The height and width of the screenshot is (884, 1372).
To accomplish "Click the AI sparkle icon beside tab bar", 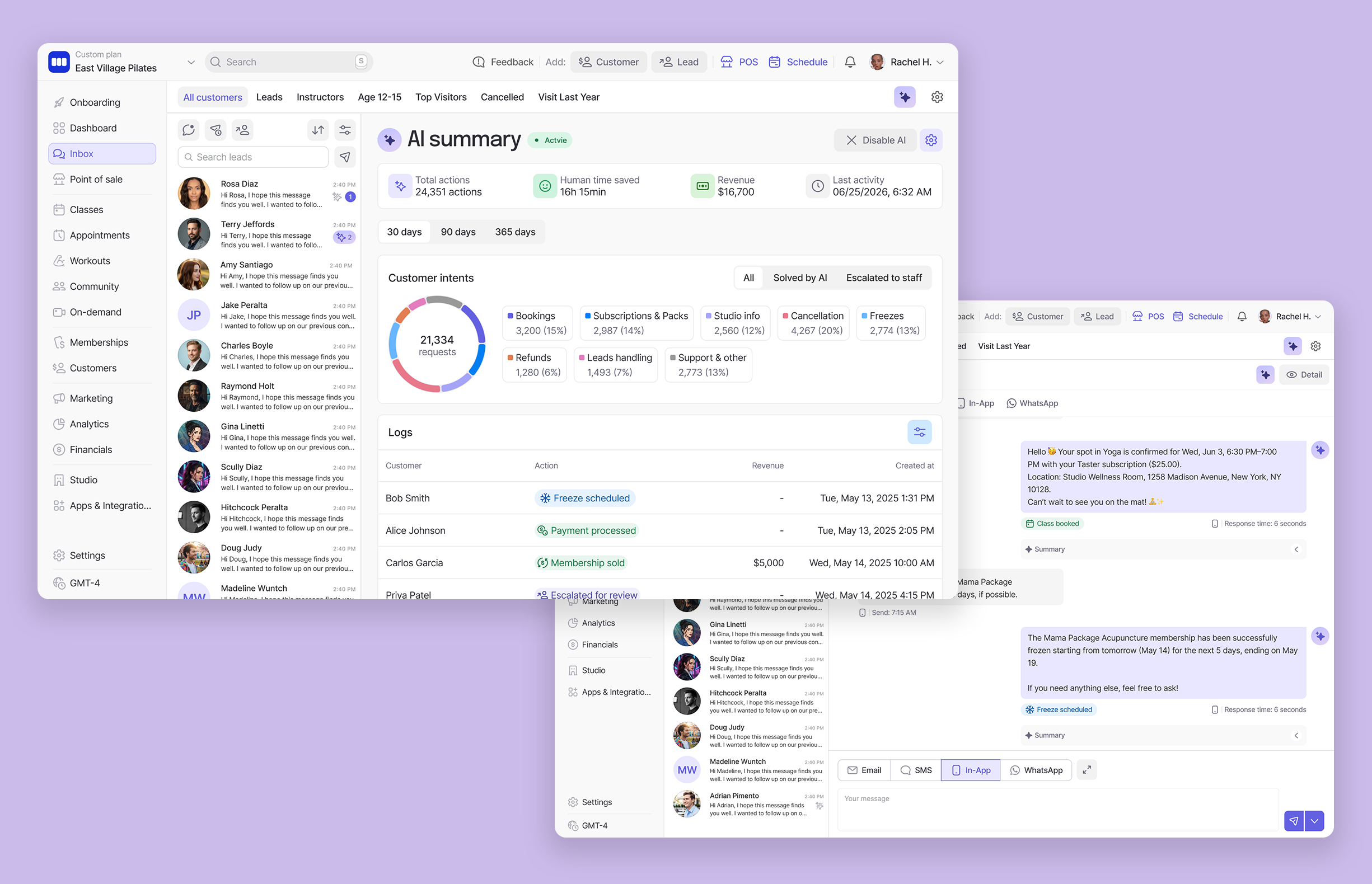I will pyautogui.click(x=905, y=97).
